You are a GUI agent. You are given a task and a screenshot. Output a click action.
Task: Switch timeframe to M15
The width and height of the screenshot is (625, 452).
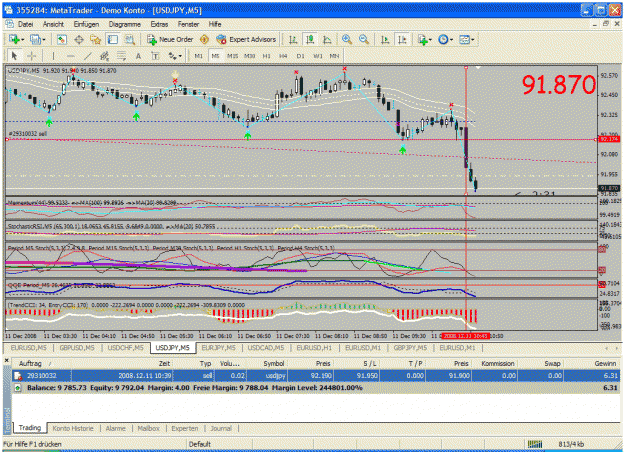pyautogui.click(x=233, y=56)
